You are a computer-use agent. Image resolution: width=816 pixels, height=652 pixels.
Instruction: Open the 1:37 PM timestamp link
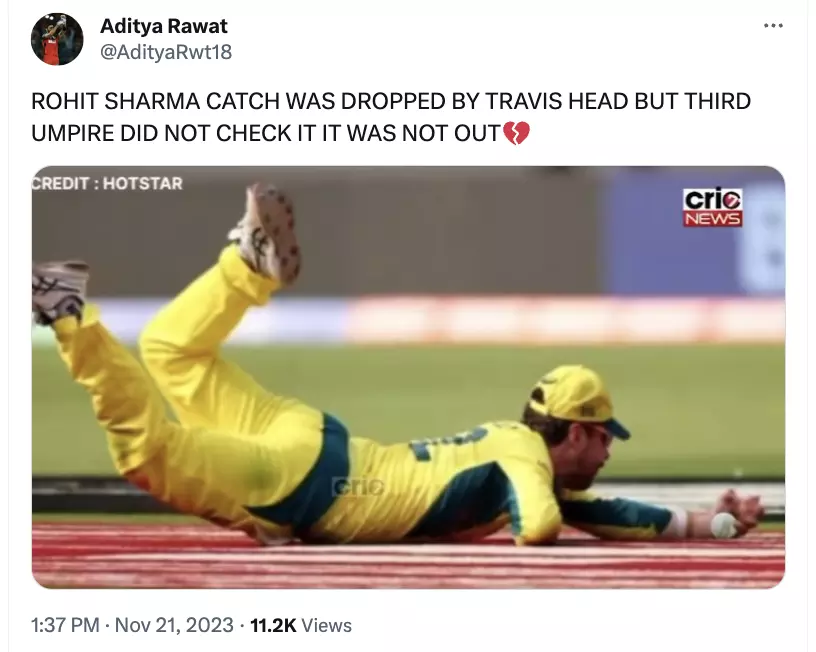pyautogui.click(x=65, y=625)
